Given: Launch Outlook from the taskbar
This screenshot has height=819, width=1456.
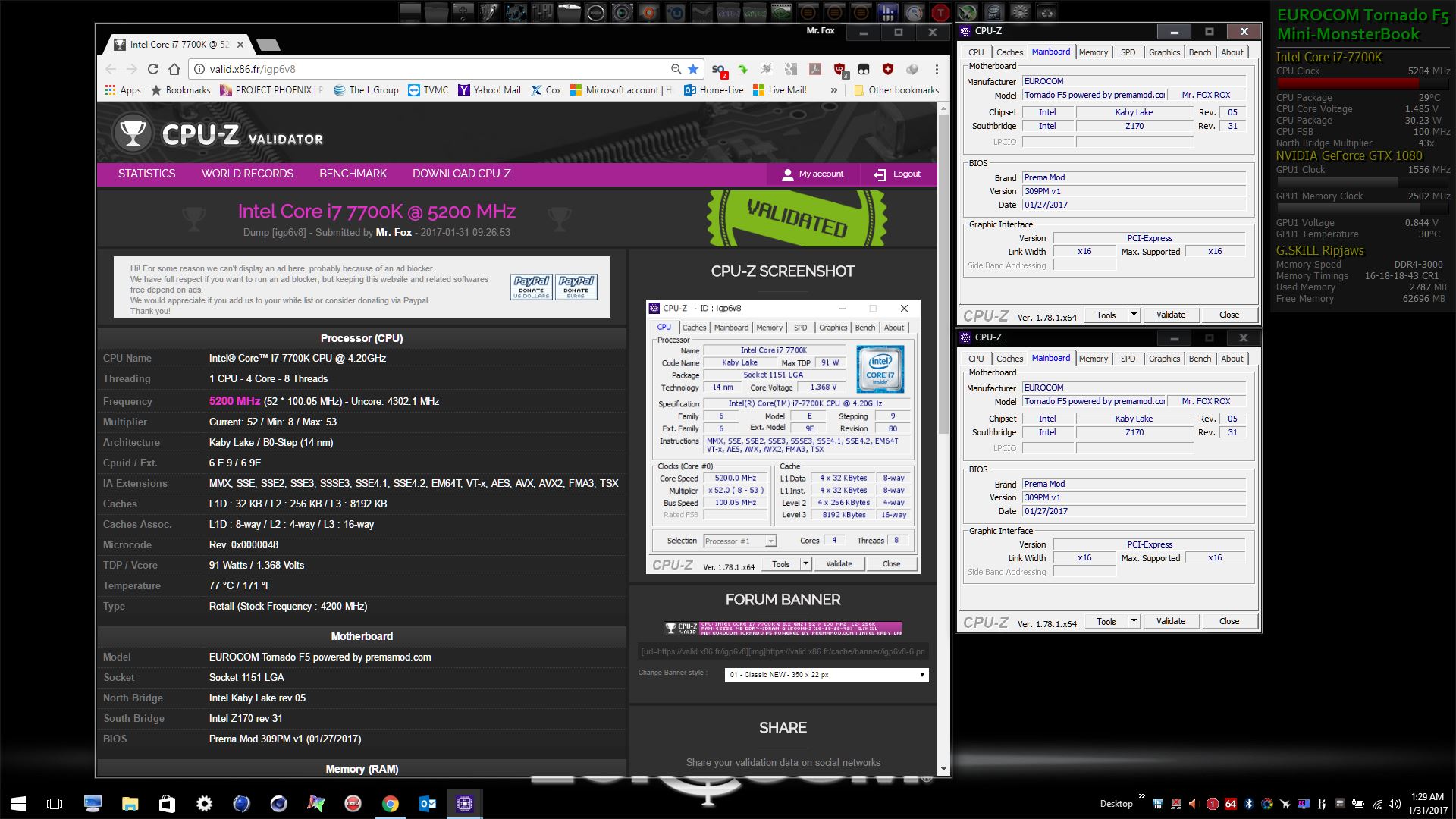Looking at the screenshot, I should click(x=427, y=803).
